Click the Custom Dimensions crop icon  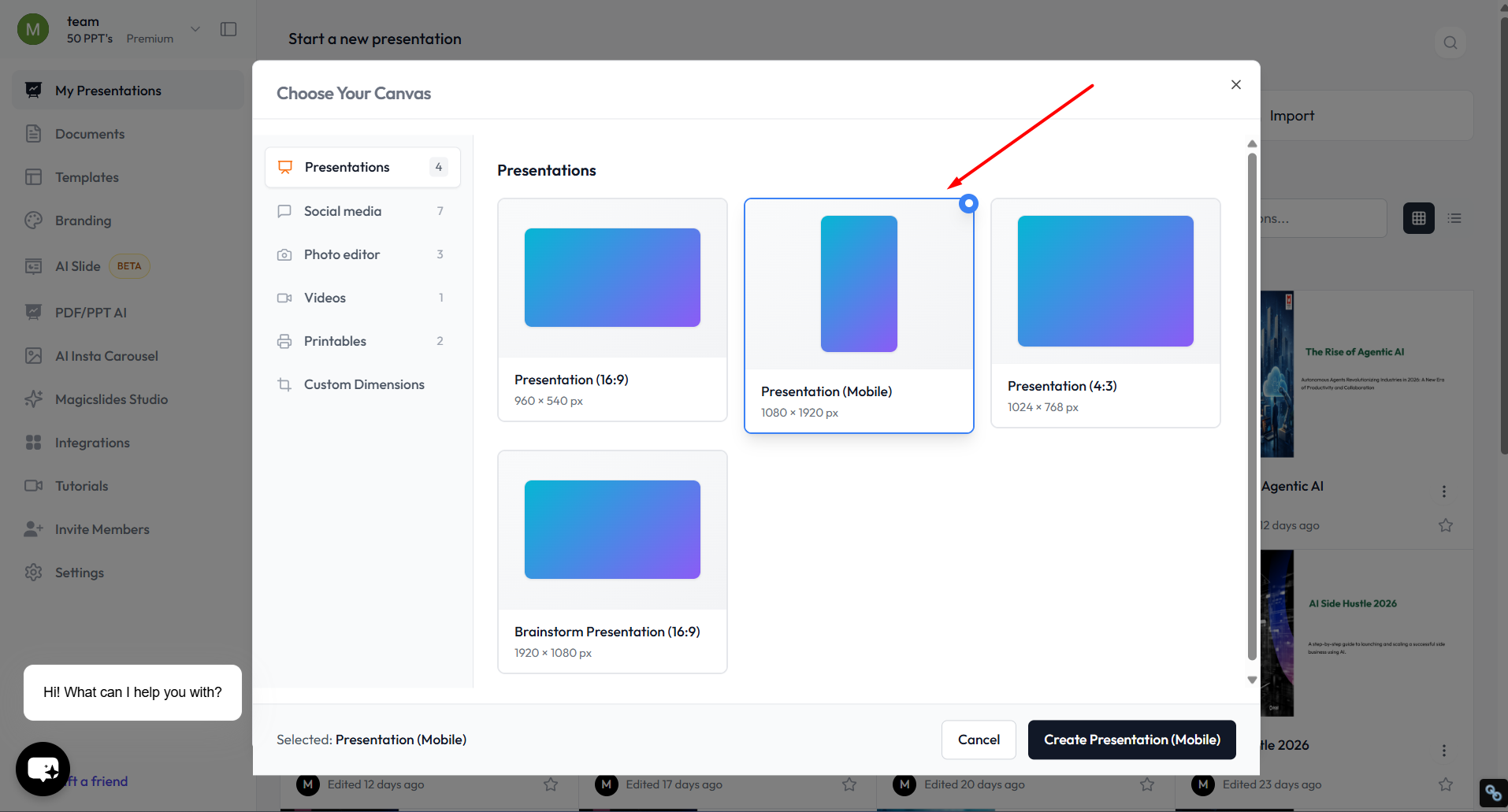pos(284,384)
